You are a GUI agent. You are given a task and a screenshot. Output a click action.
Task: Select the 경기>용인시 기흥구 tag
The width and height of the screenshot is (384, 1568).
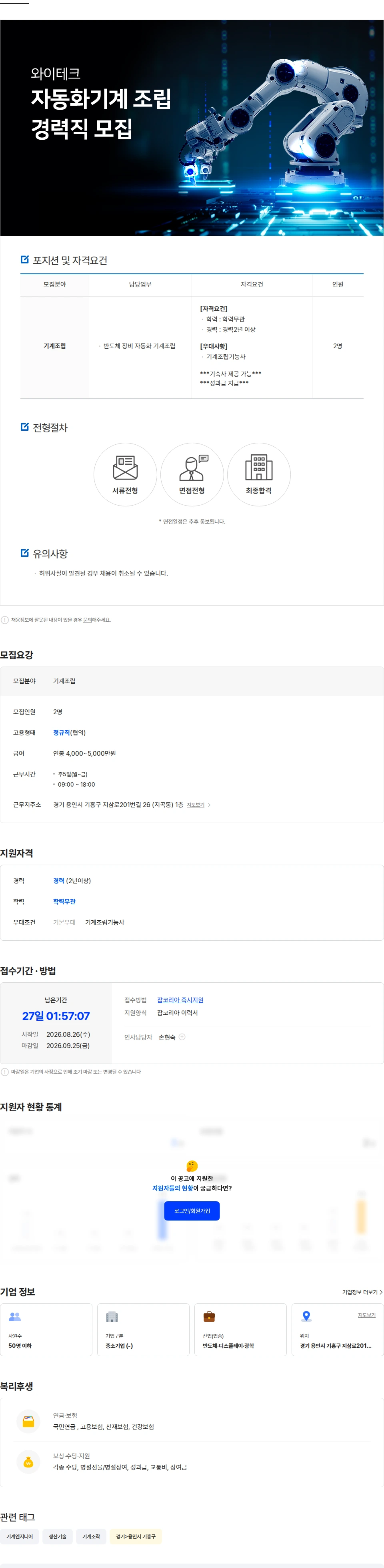point(136,1536)
